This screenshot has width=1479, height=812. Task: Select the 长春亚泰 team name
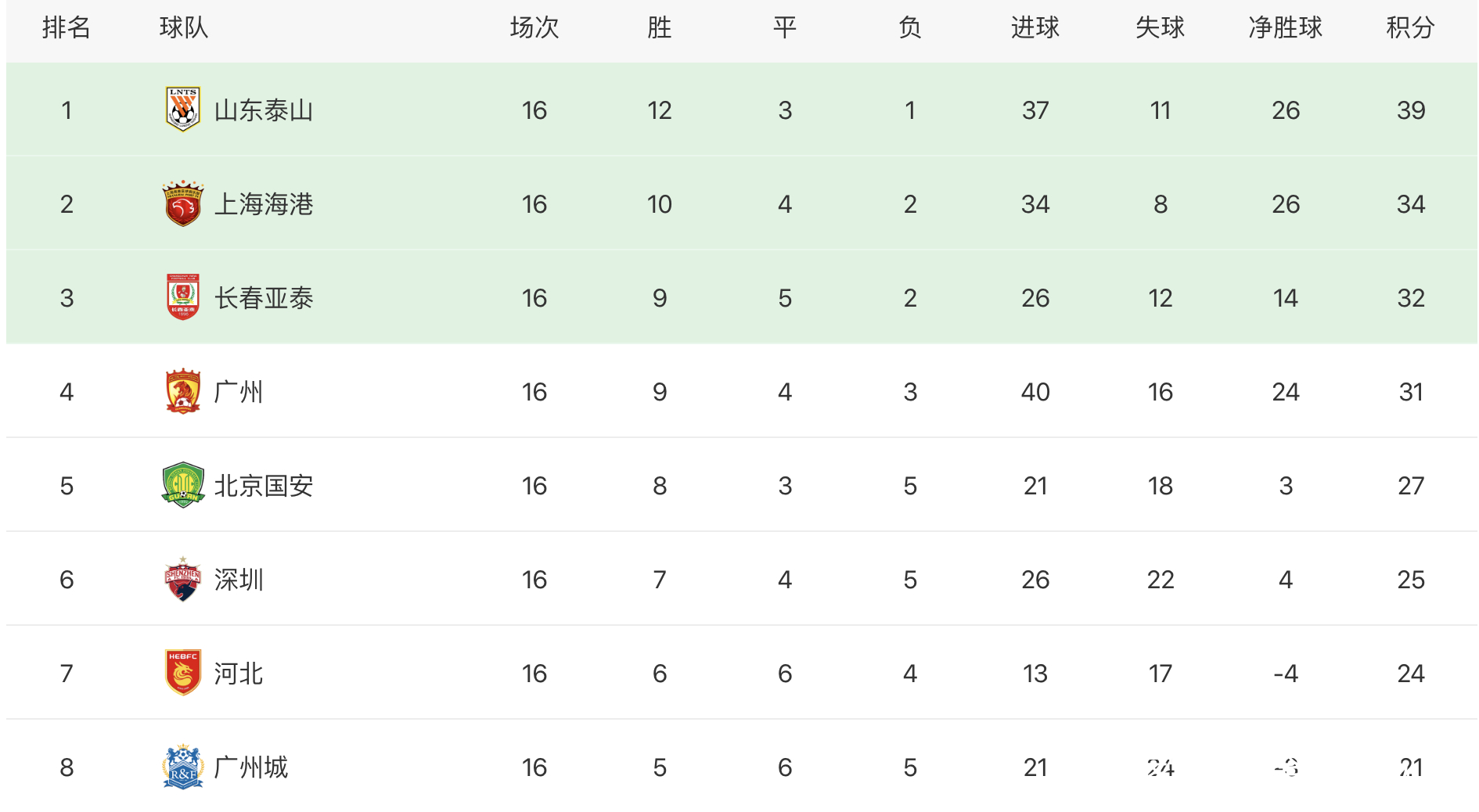tap(264, 298)
